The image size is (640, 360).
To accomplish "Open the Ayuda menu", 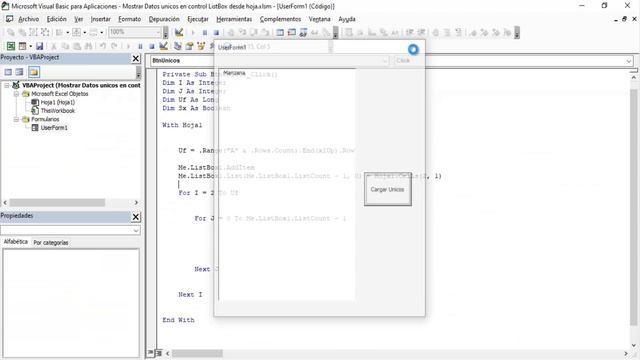I will point(347,19).
